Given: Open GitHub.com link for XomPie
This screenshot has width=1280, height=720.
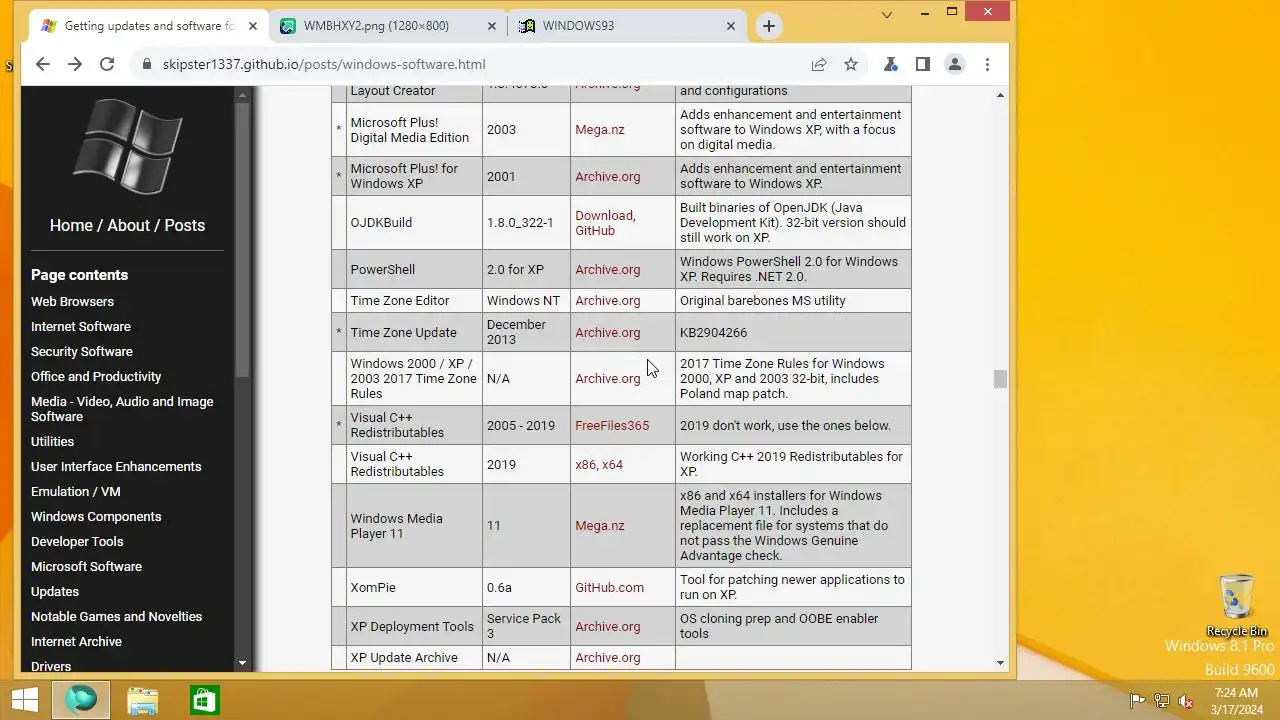Looking at the screenshot, I should point(609,587).
